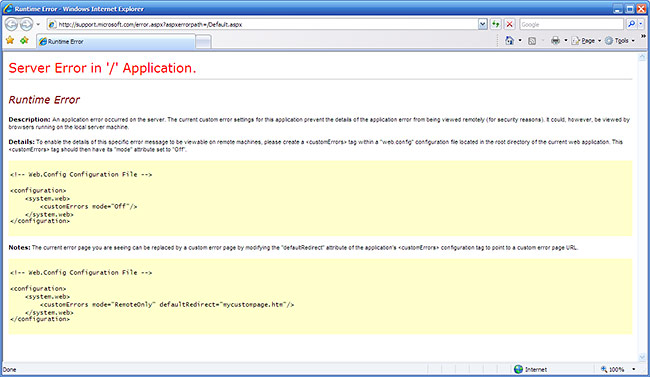
Task: Select the Runtime Error tab
Action: pyautogui.click(x=116, y=41)
